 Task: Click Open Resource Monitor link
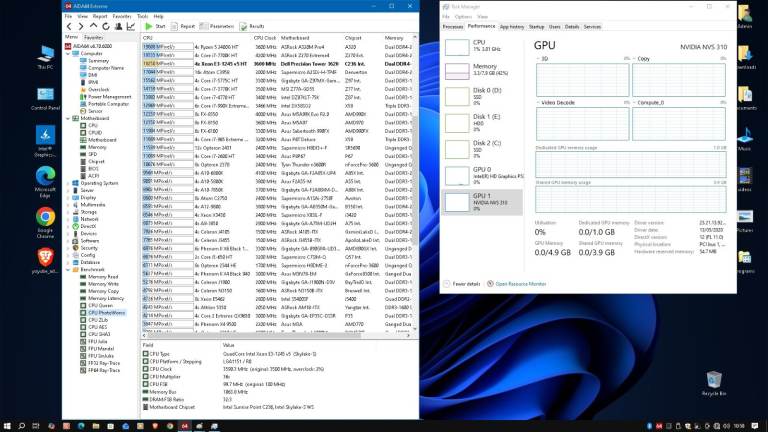(520, 283)
